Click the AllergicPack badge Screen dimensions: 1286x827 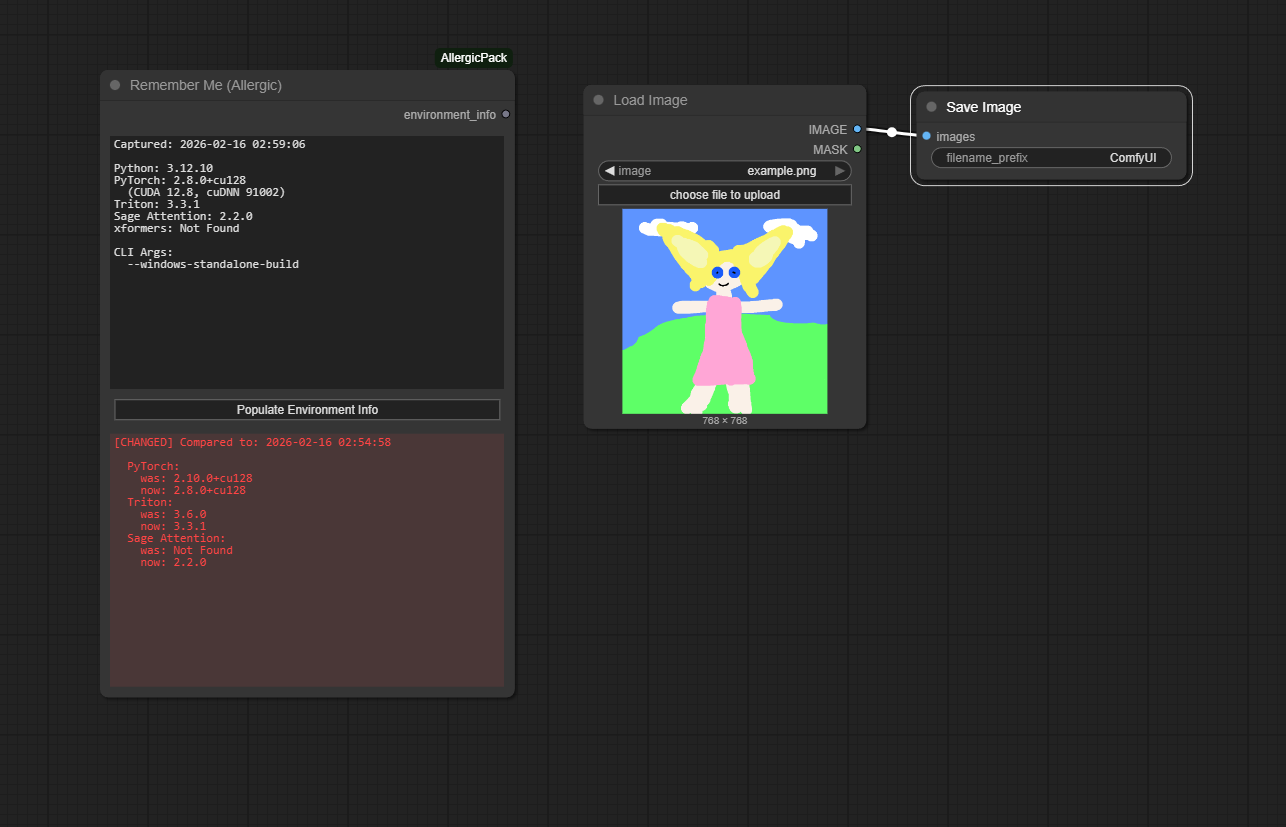pos(474,58)
